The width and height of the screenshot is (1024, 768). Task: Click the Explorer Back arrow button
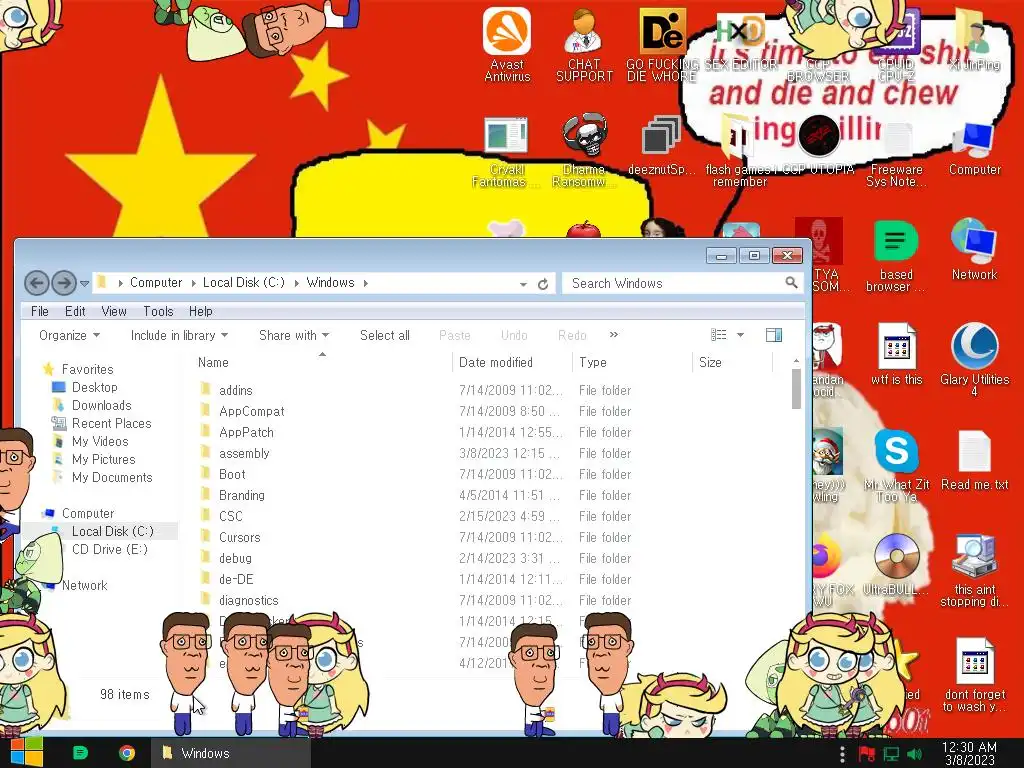coord(37,283)
